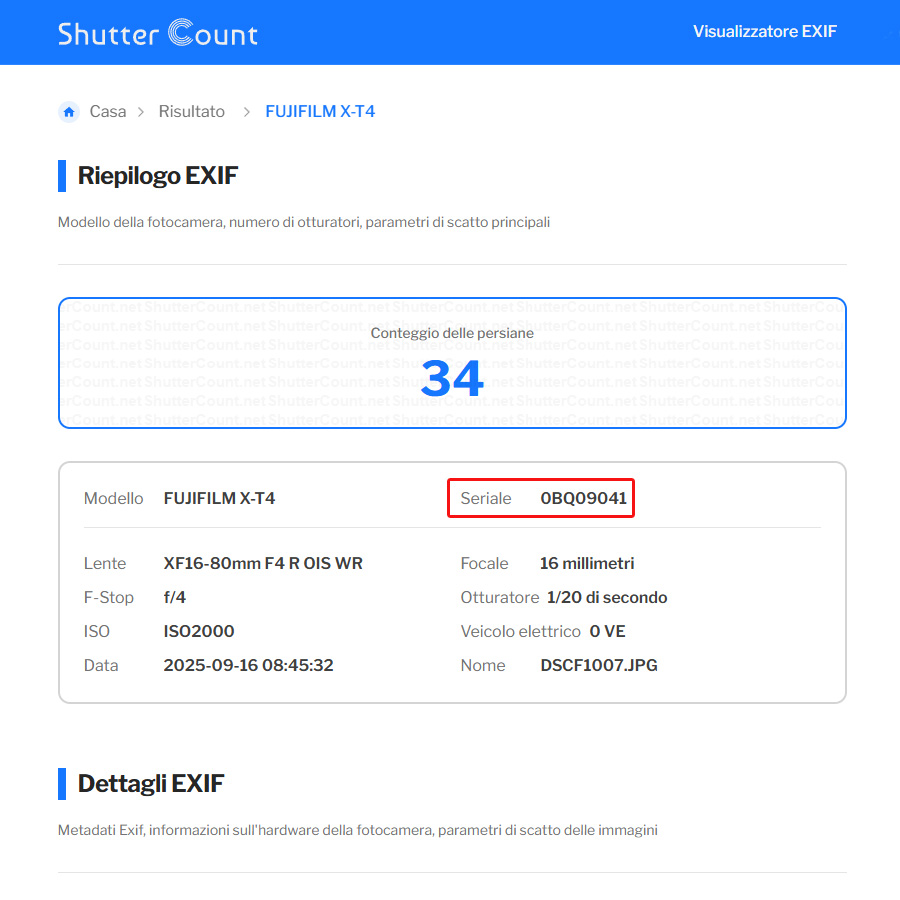Click the shutter speed 1/20 di secondo
Screen dimensions: 900x900
[607, 597]
